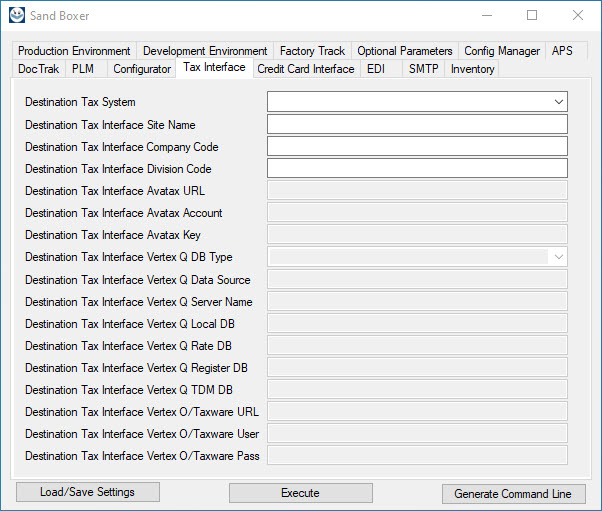The image size is (602, 511).
Task: Maximize the Sand Boxer window
Action: tap(532, 15)
